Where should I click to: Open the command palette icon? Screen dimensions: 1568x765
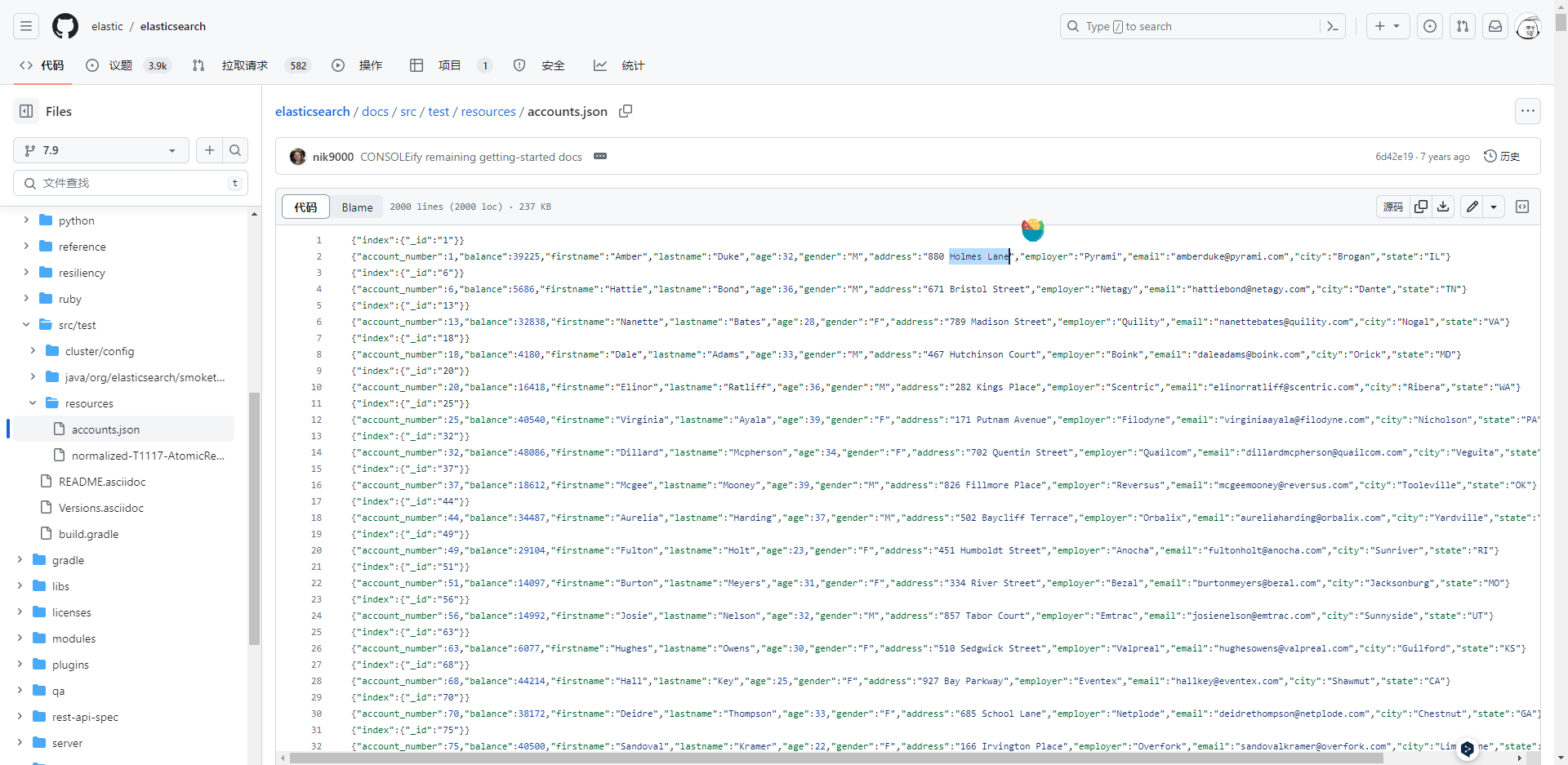[1332, 26]
